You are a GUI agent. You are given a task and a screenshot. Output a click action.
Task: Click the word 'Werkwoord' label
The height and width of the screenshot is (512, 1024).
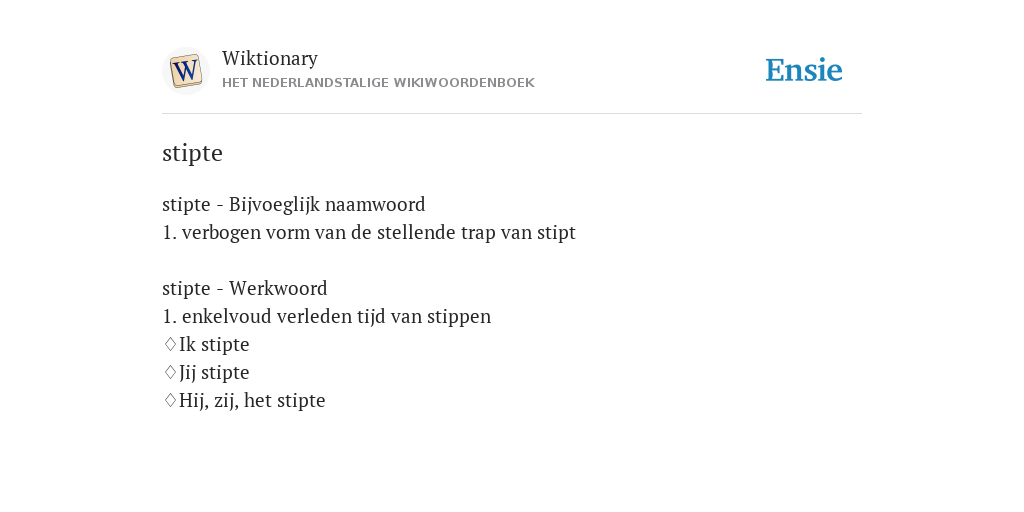[x=278, y=288]
